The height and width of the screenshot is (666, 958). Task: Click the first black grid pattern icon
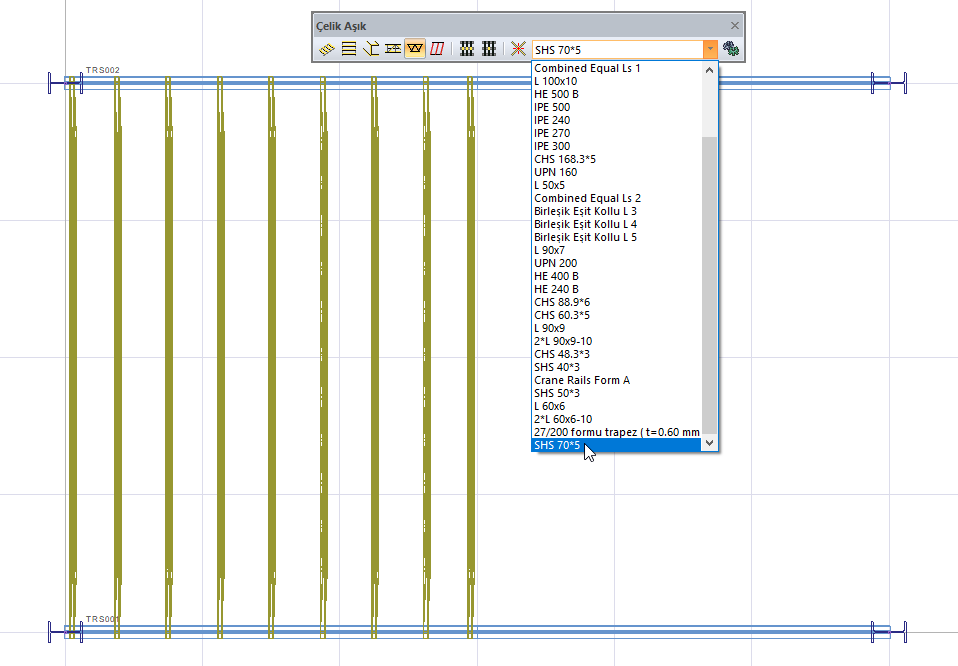point(467,48)
